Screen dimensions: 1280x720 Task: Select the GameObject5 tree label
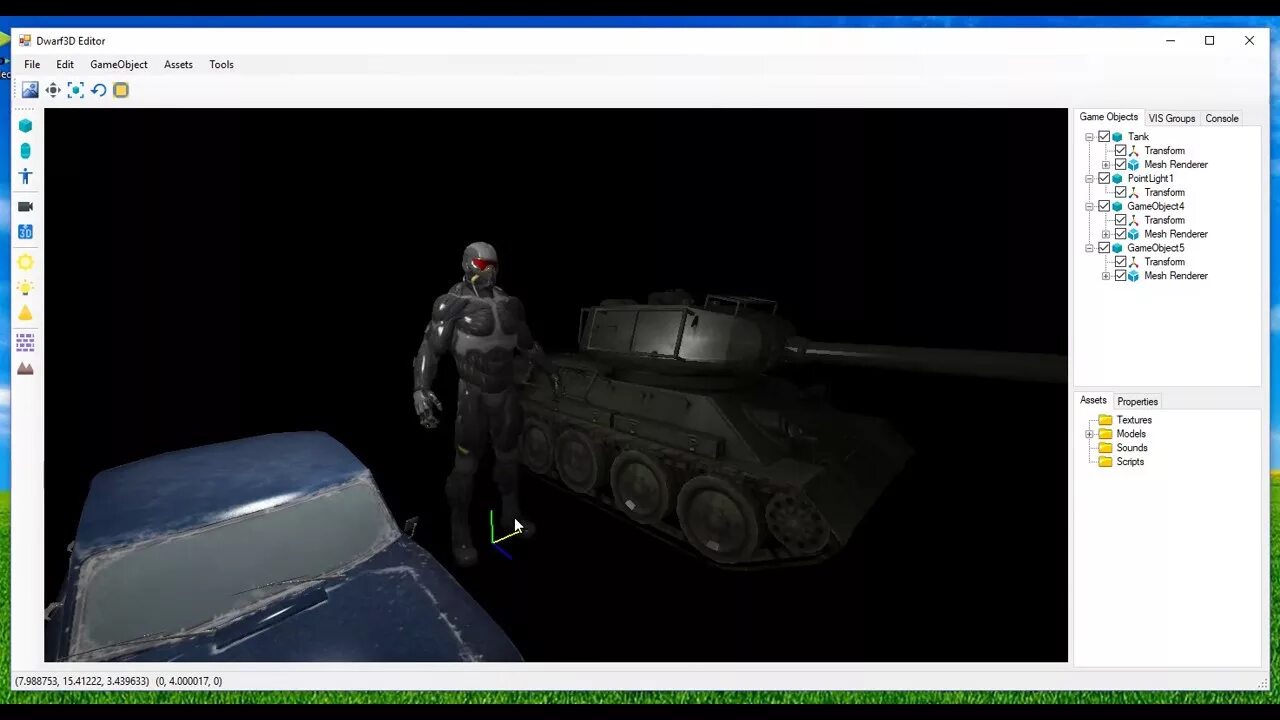(1156, 248)
